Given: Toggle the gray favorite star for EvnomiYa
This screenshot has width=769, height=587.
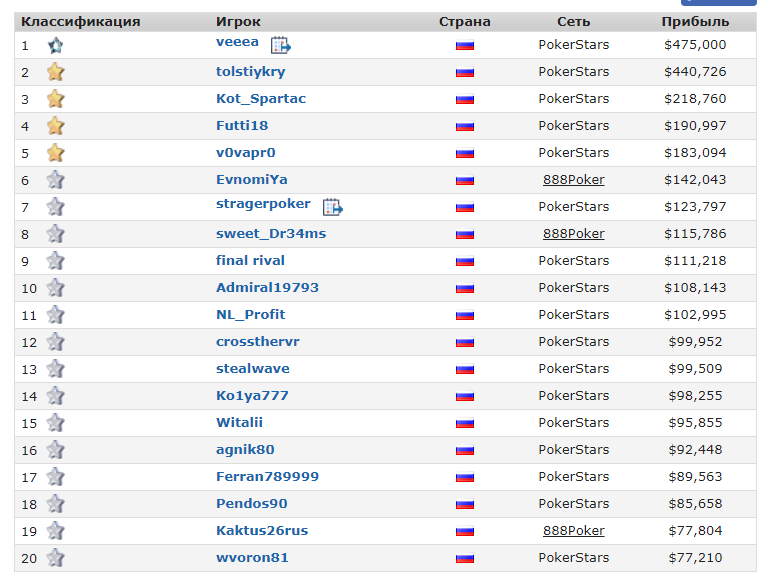Looking at the screenshot, I should (55, 180).
